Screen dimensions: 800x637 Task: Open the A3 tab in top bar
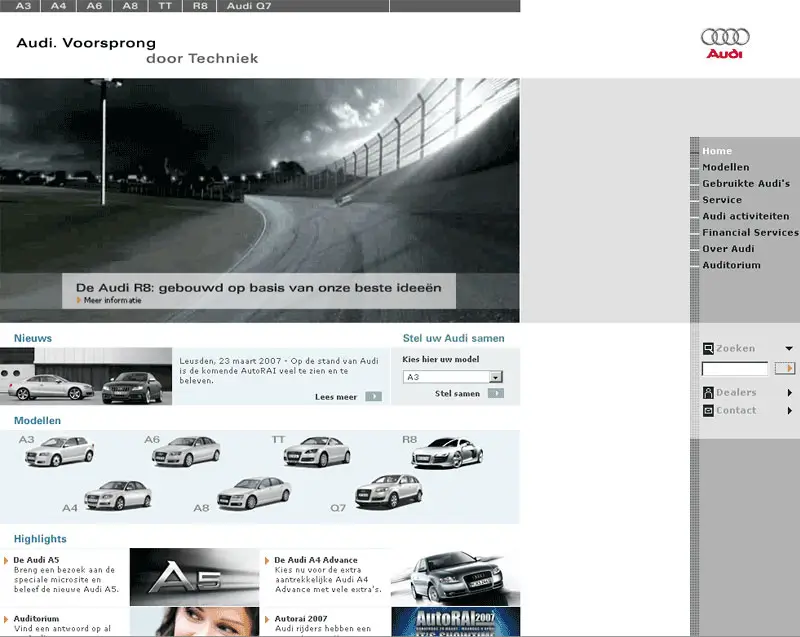[23, 6]
